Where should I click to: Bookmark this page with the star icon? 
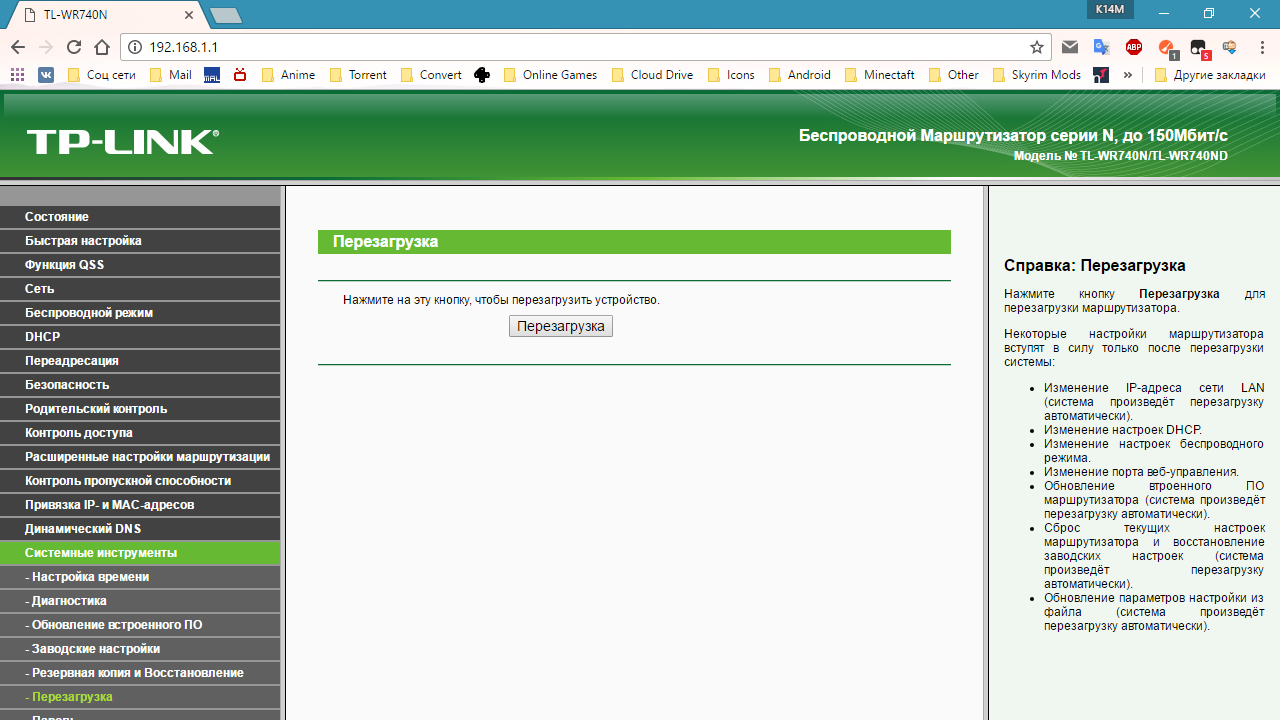pos(1037,47)
